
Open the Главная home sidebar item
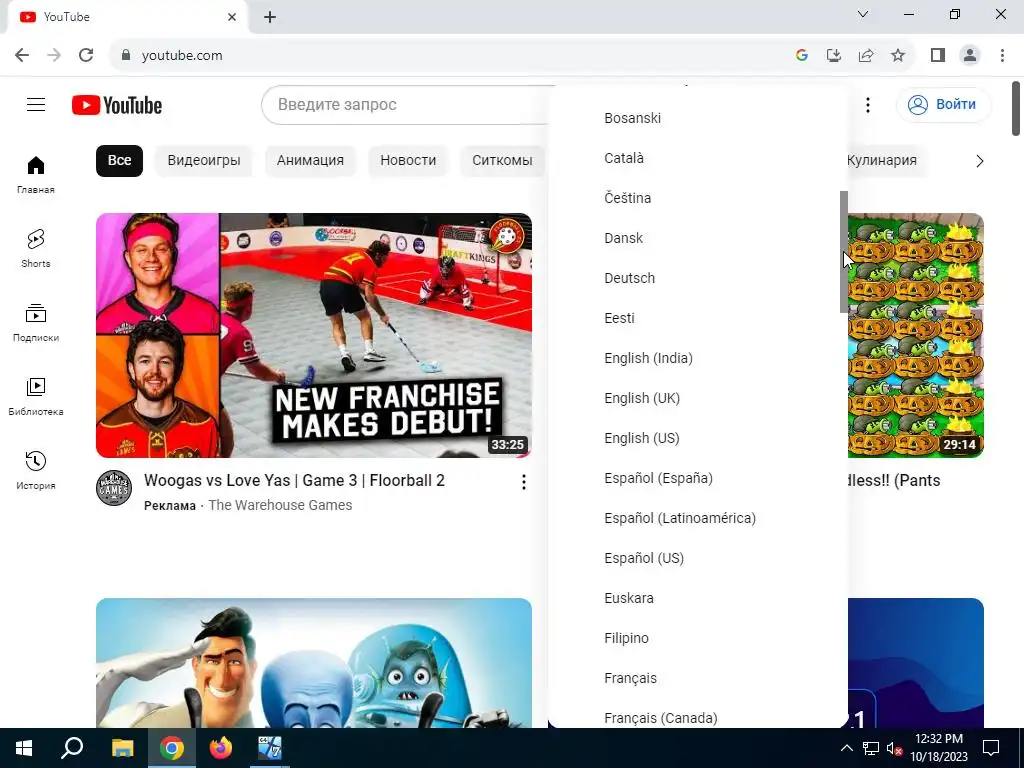click(36, 175)
